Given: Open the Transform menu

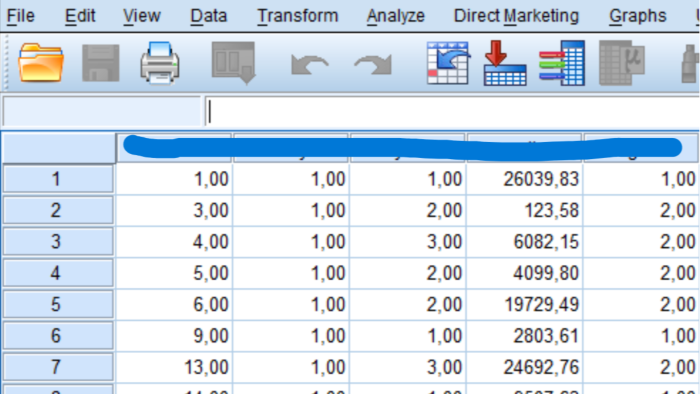Looking at the screenshot, I should click(x=298, y=16).
